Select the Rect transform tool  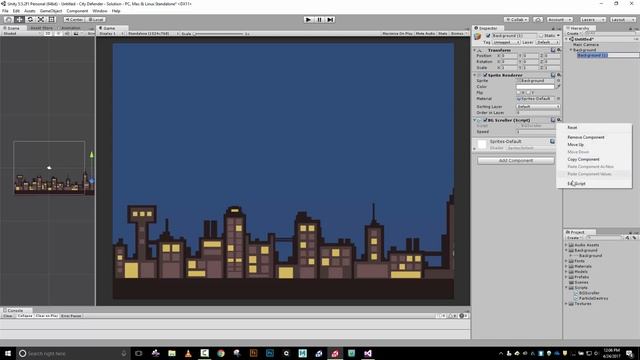pyautogui.click(x=51, y=20)
